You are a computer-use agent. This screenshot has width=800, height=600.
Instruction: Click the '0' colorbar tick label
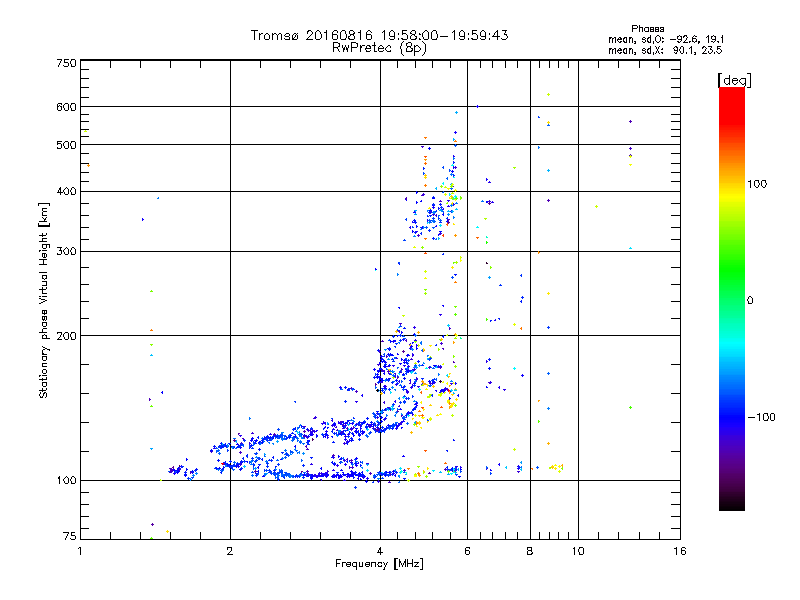(750, 301)
